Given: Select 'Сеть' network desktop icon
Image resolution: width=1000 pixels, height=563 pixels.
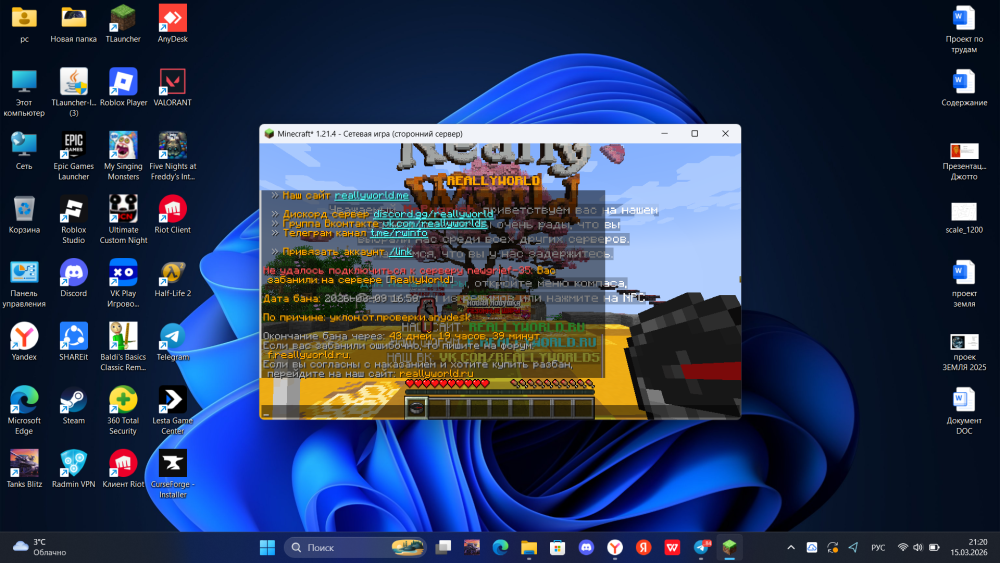Looking at the screenshot, I should pos(24,152).
